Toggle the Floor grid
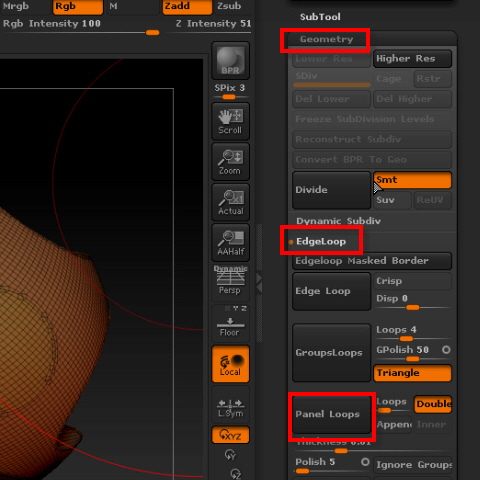This screenshot has width=480, height=480. [230, 323]
